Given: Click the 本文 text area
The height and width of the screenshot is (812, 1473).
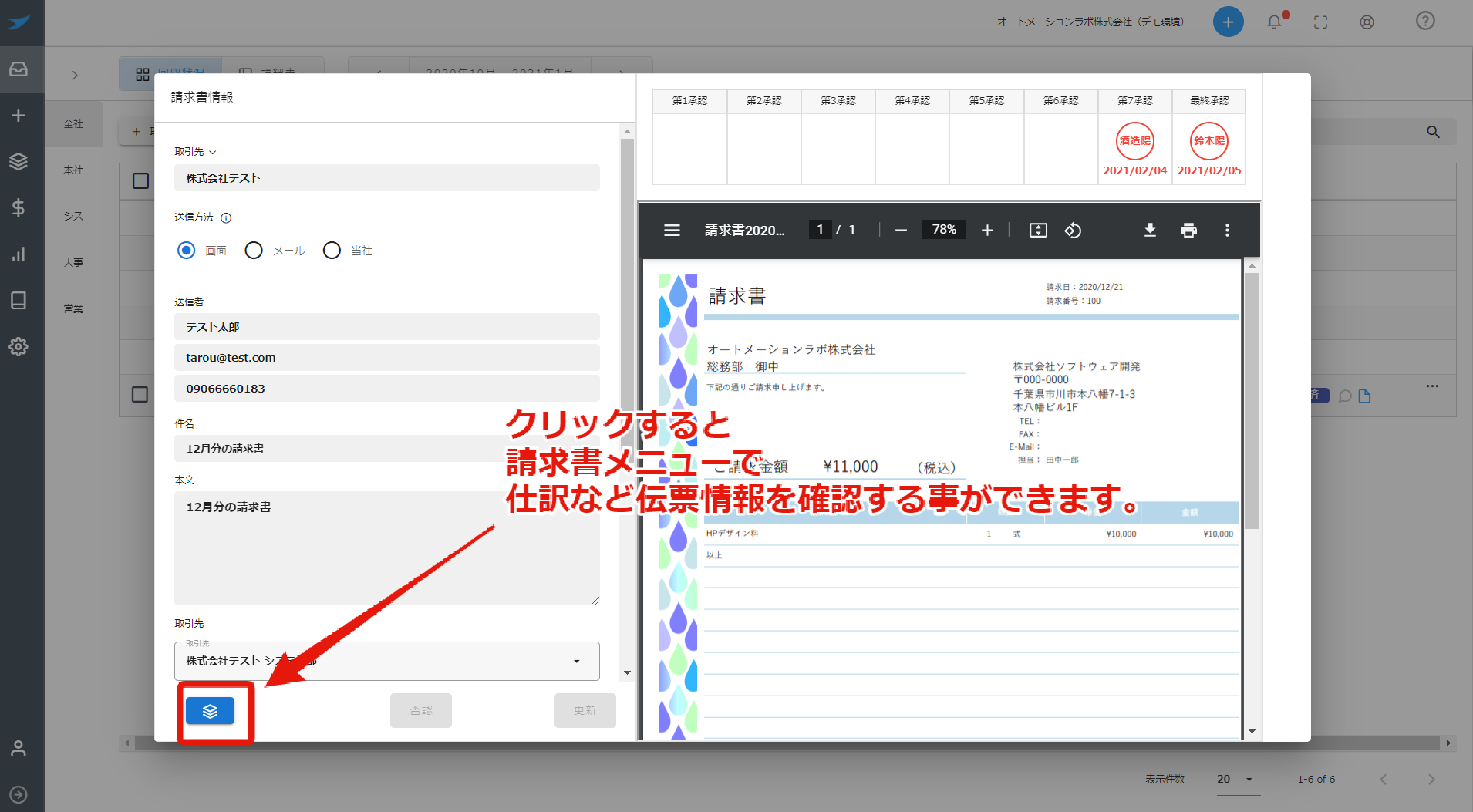Looking at the screenshot, I should [386, 548].
